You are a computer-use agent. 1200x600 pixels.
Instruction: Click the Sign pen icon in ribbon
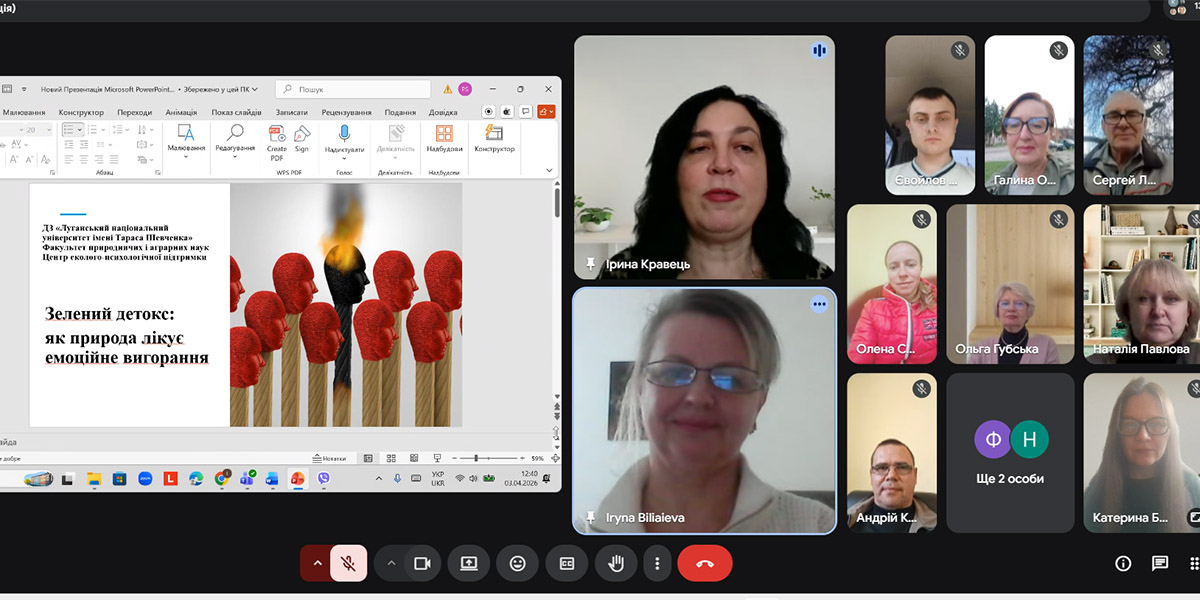302,139
